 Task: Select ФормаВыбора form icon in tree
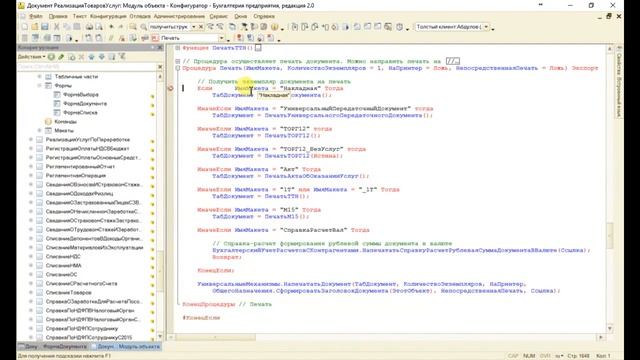tap(57, 95)
